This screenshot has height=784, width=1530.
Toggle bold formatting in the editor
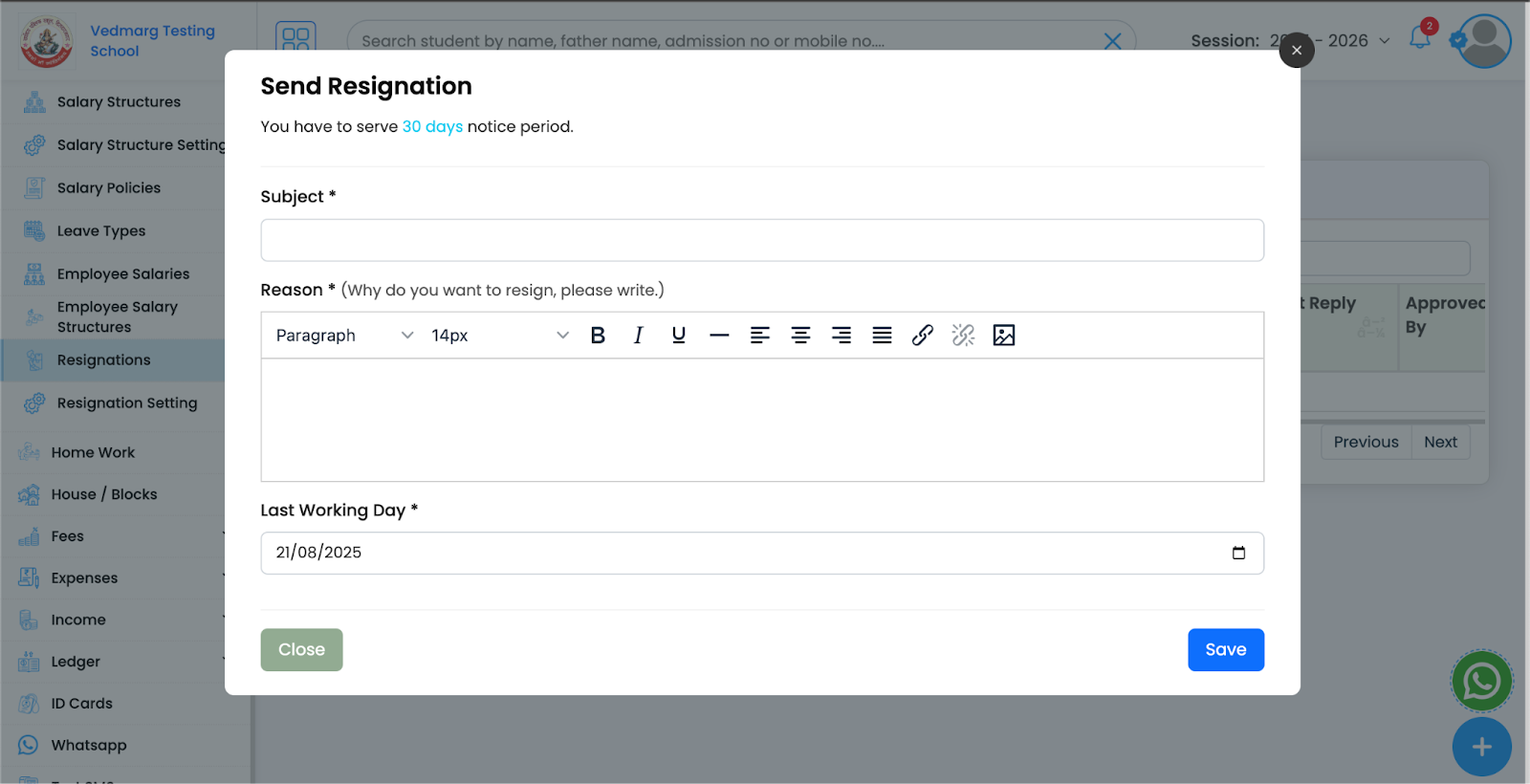[598, 336]
